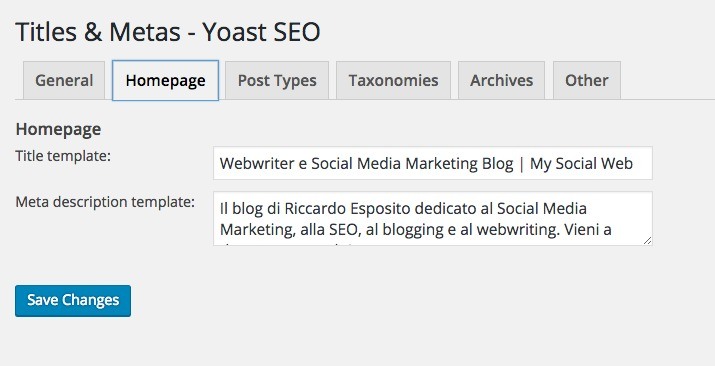
Task: Focus the Meta description template textarea
Action: point(433,219)
